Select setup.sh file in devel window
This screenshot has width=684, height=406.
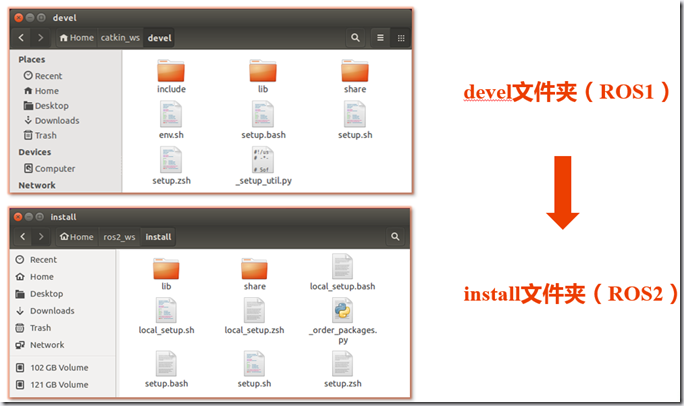[x=355, y=119]
